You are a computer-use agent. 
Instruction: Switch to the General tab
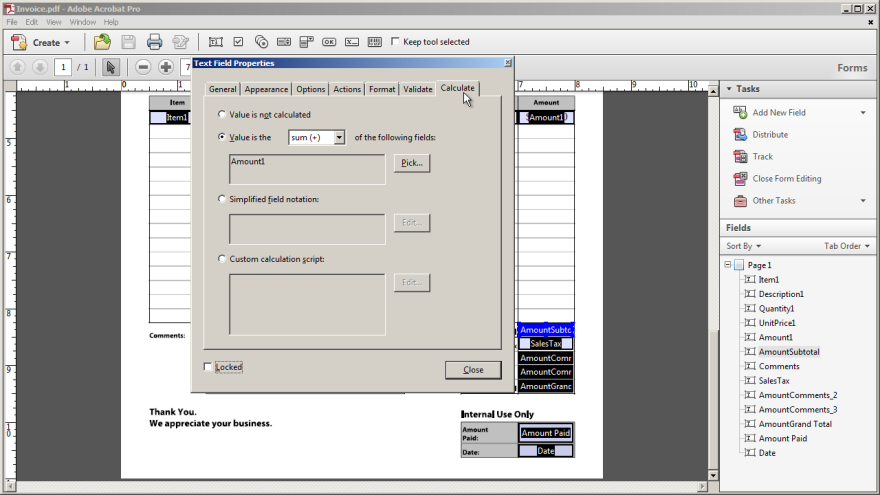pyautogui.click(x=222, y=89)
